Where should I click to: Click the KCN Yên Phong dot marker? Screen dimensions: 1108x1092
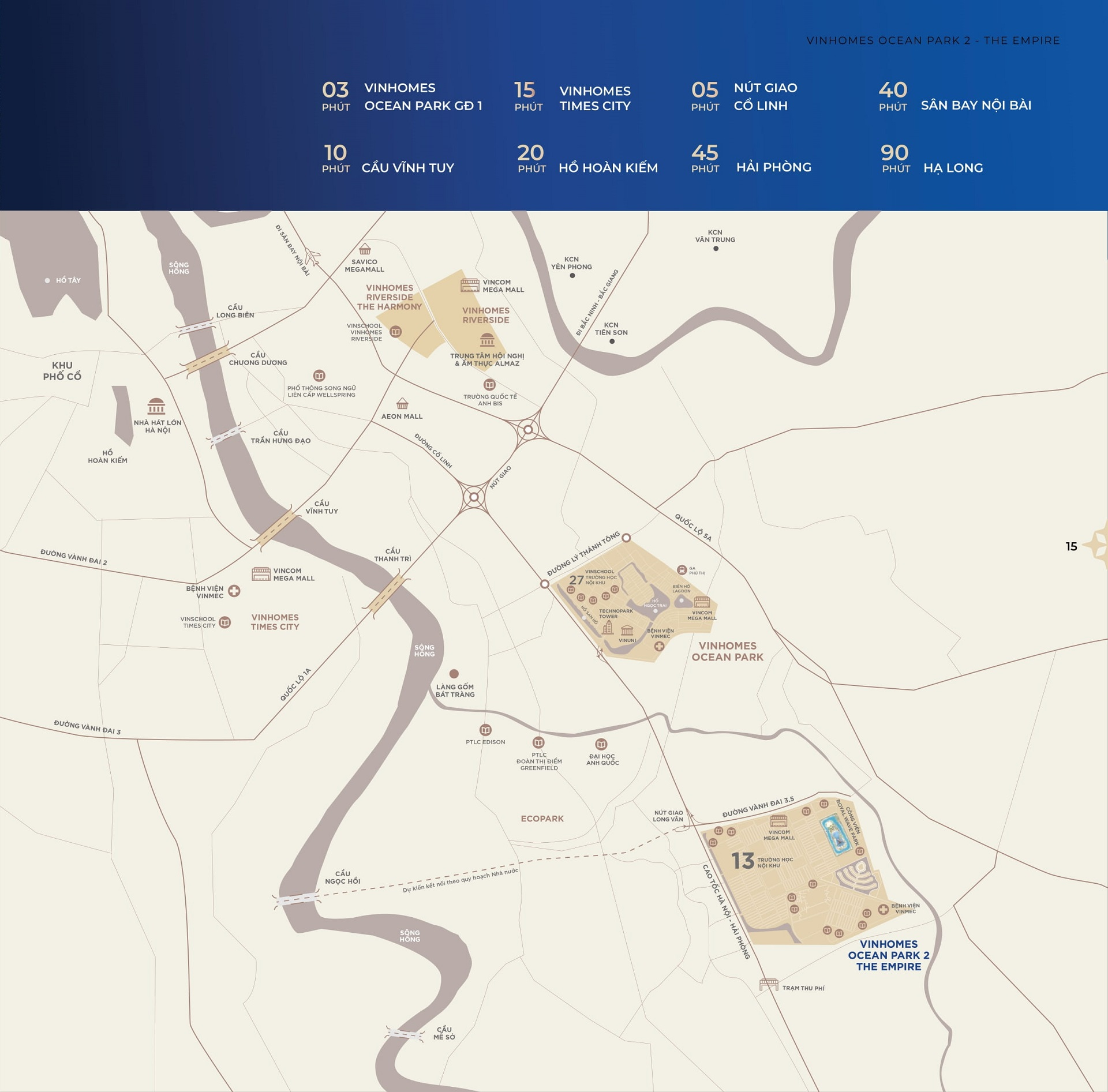[x=572, y=276]
